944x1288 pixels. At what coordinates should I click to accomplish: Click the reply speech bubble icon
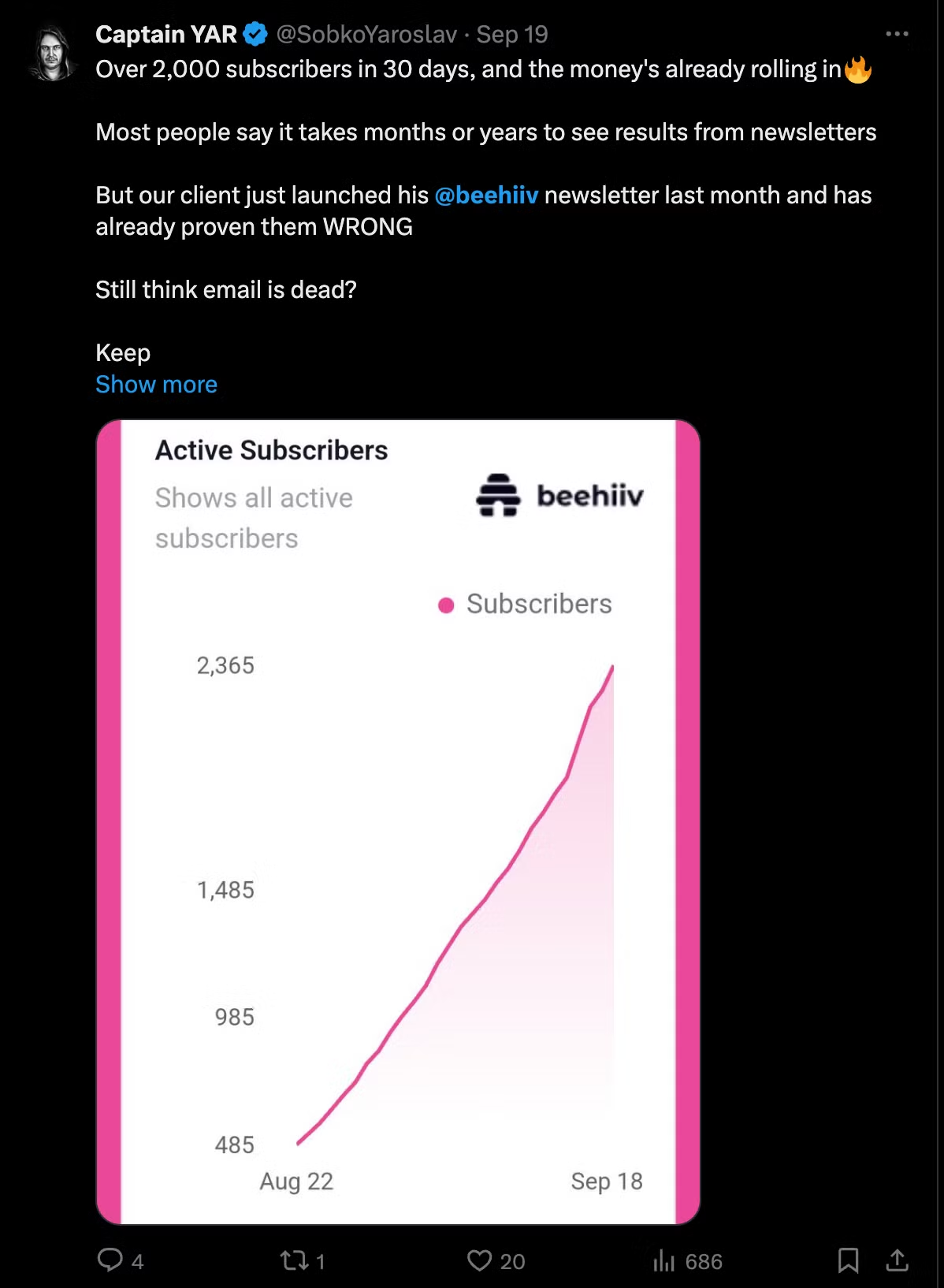(x=110, y=1260)
